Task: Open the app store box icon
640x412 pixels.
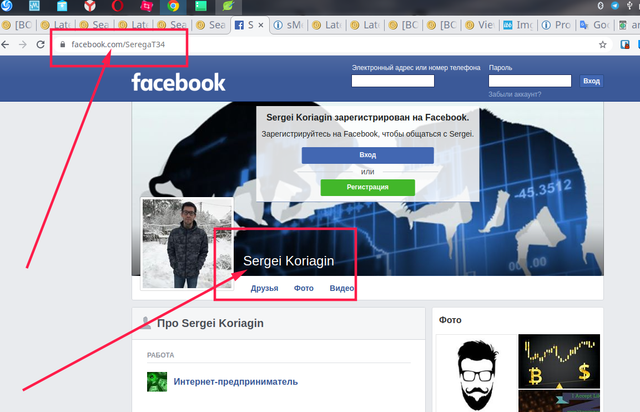Action: click(62, 5)
